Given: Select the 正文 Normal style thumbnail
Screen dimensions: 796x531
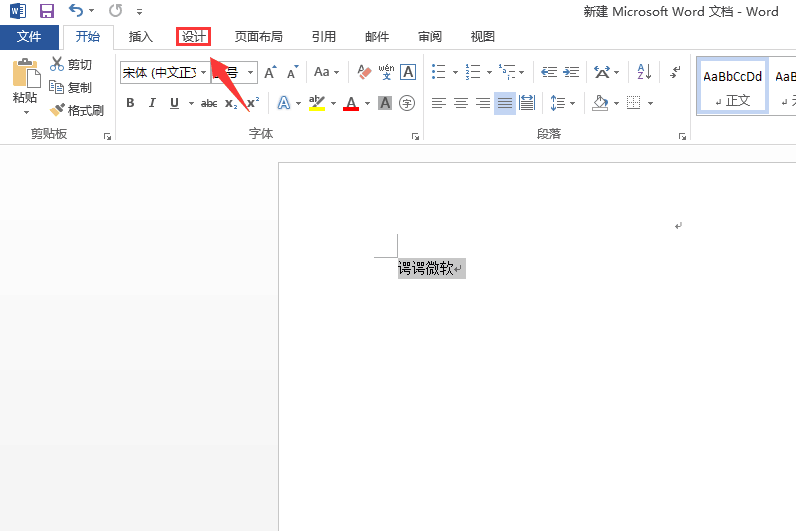Looking at the screenshot, I should pos(732,86).
